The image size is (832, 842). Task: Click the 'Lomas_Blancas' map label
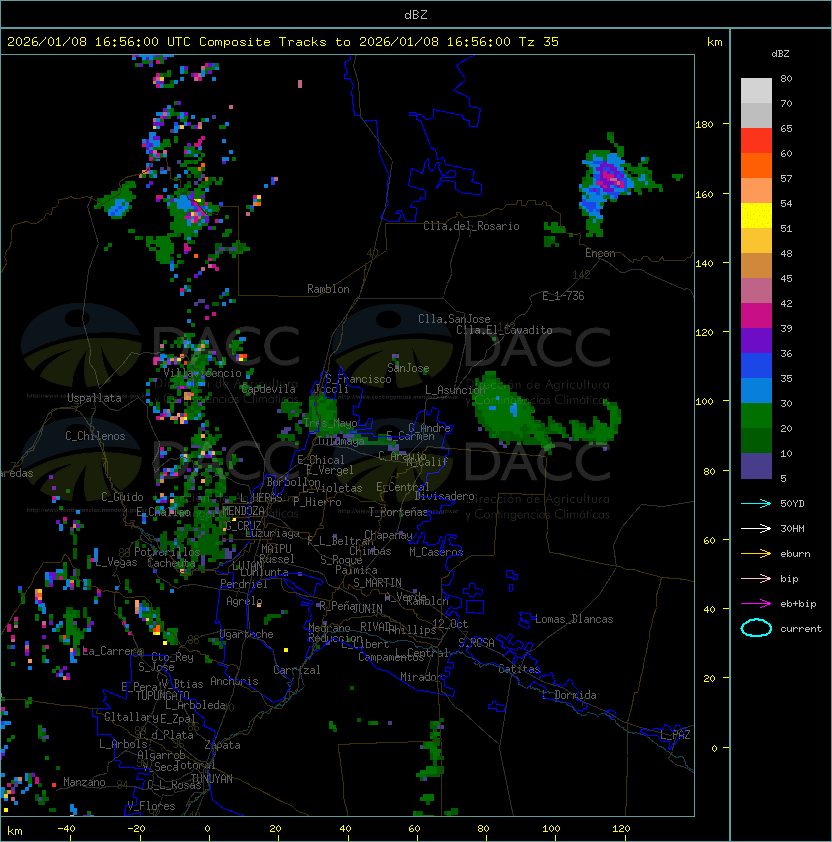coord(574,619)
